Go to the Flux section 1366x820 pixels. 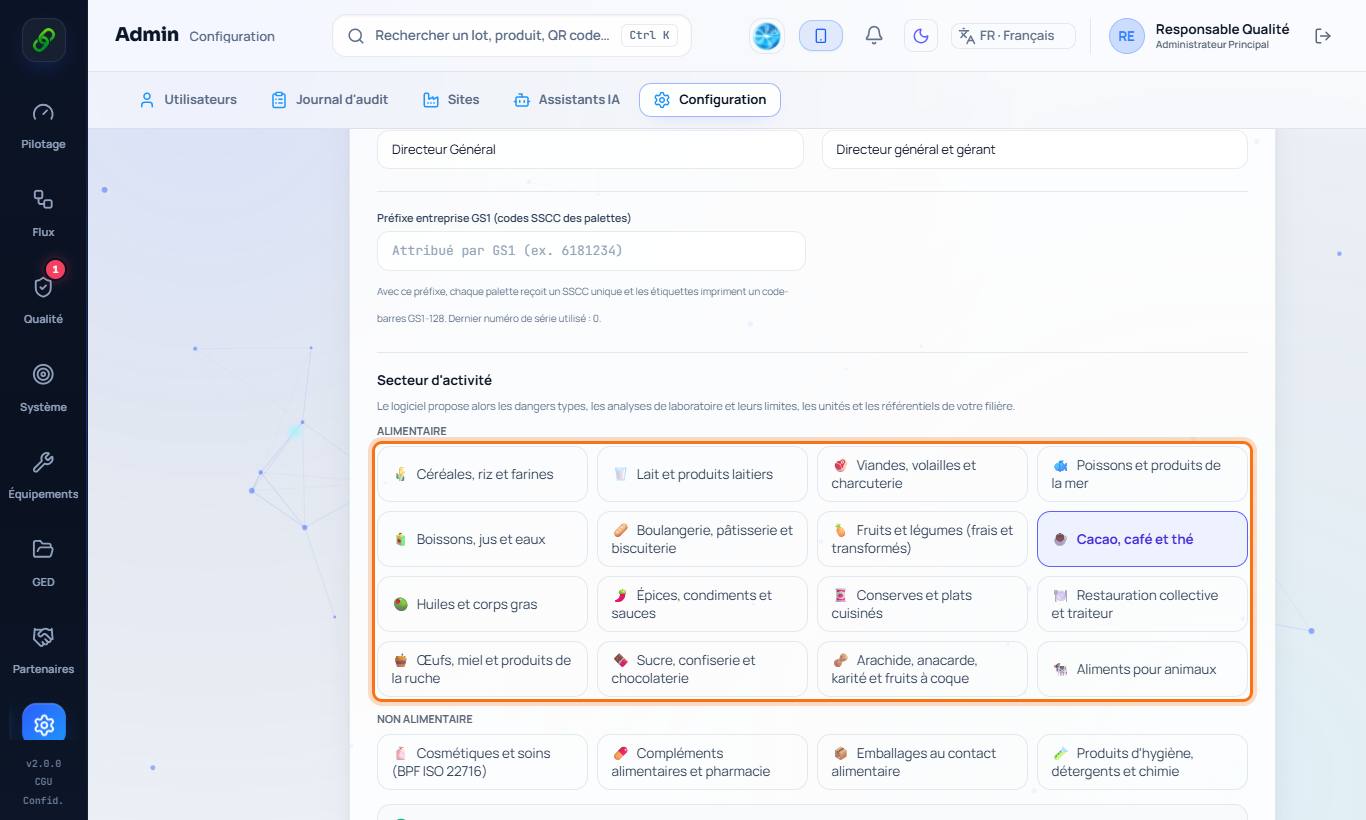[x=43, y=213]
